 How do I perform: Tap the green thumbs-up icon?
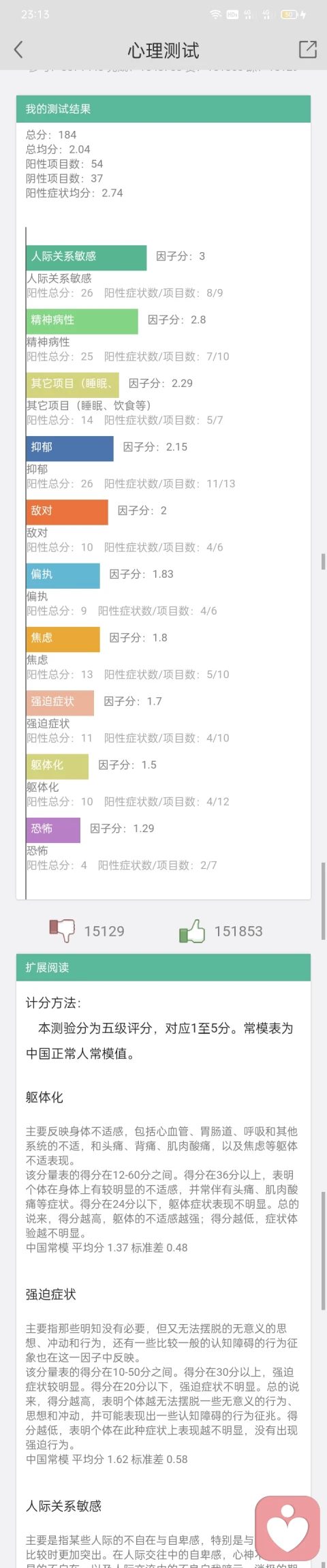[192, 930]
